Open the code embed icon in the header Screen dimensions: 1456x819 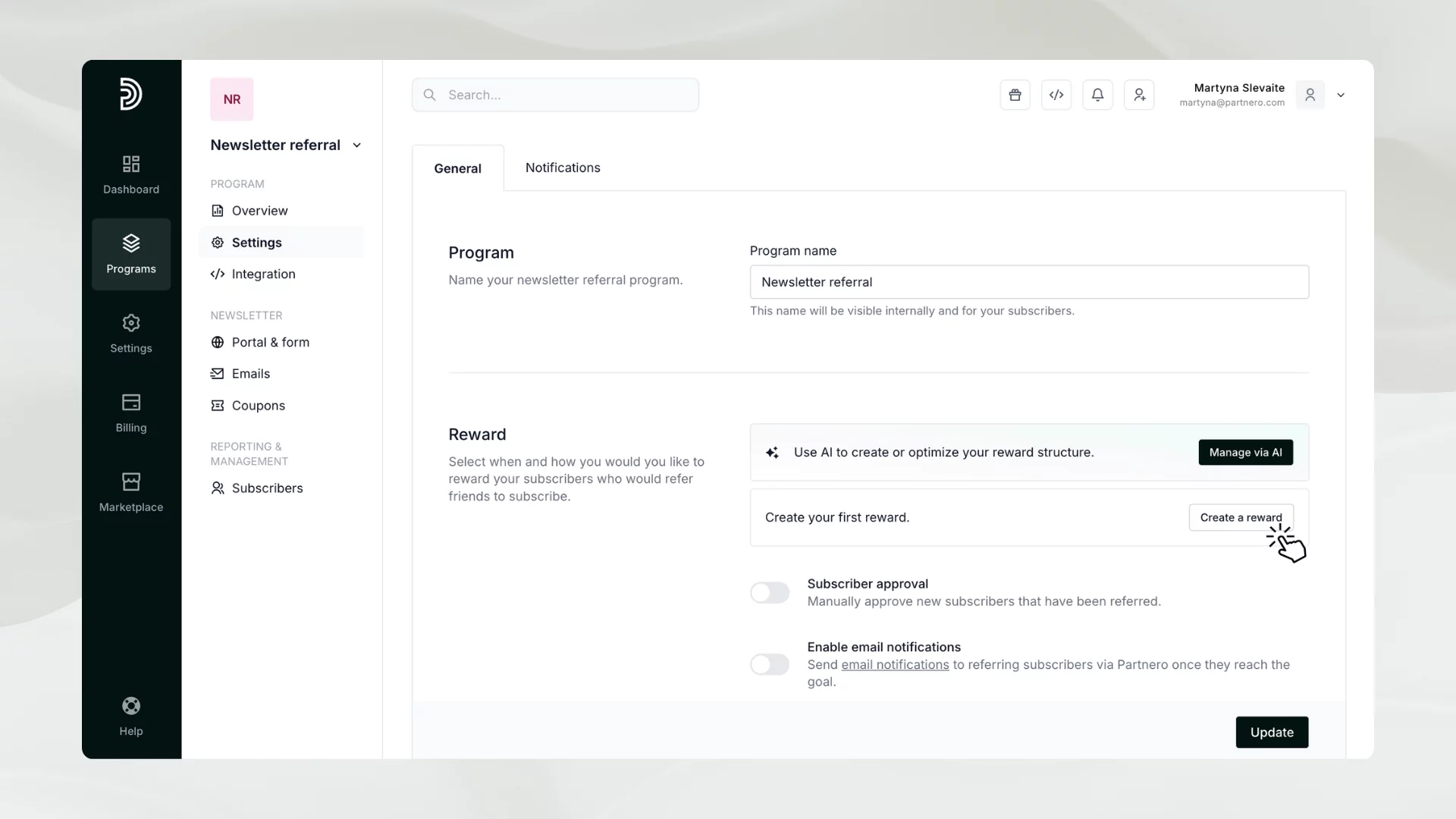pyautogui.click(x=1056, y=95)
